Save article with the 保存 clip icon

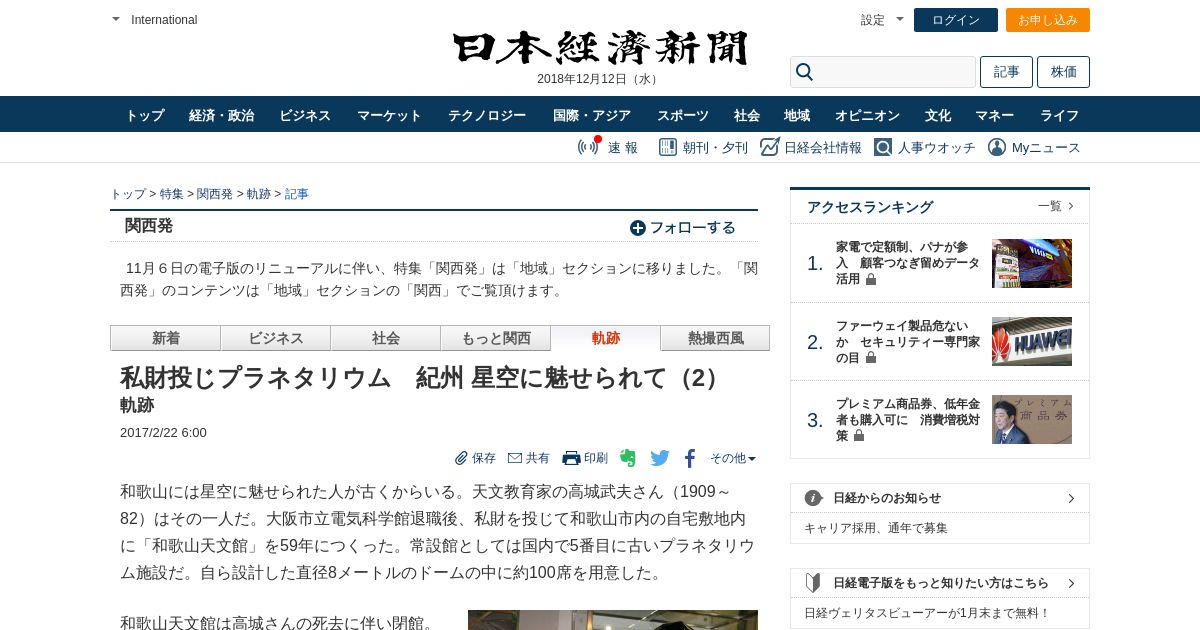(461, 458)
